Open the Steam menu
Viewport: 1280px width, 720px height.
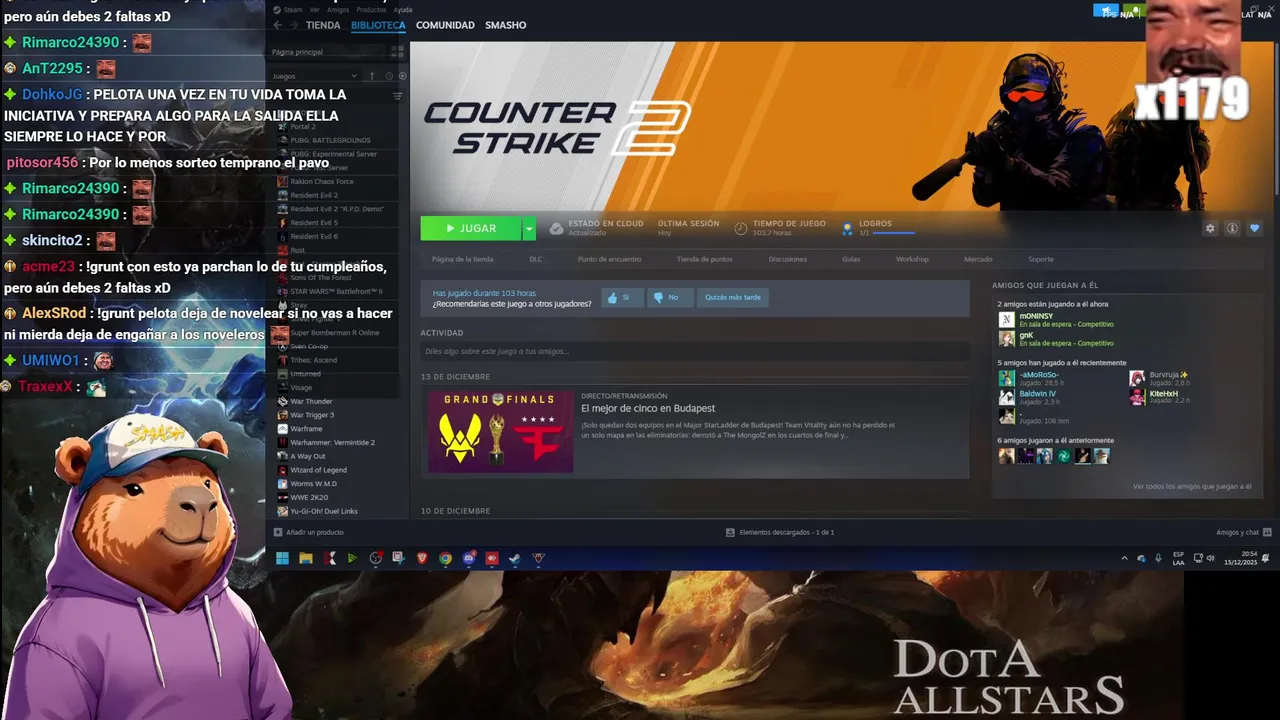tap(292, 9)
